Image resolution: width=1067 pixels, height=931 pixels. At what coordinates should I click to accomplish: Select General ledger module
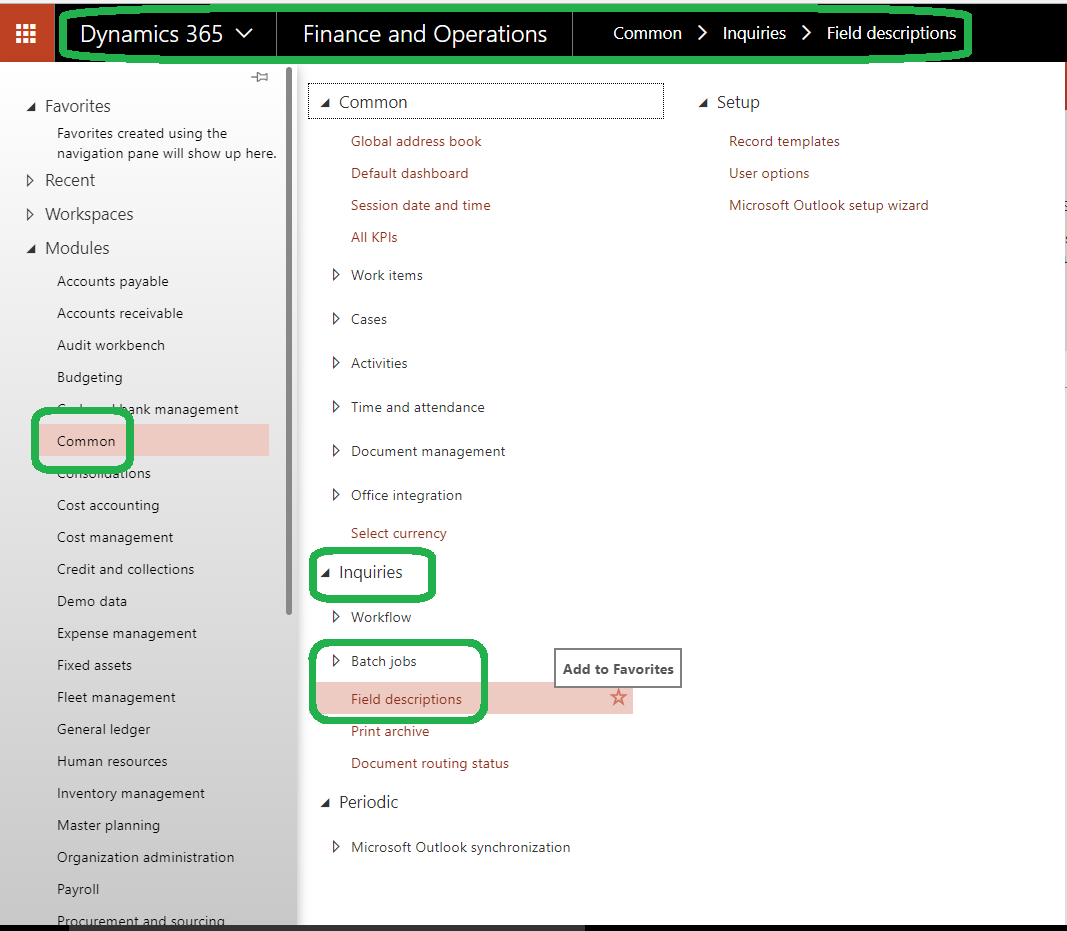coord(103,730)
